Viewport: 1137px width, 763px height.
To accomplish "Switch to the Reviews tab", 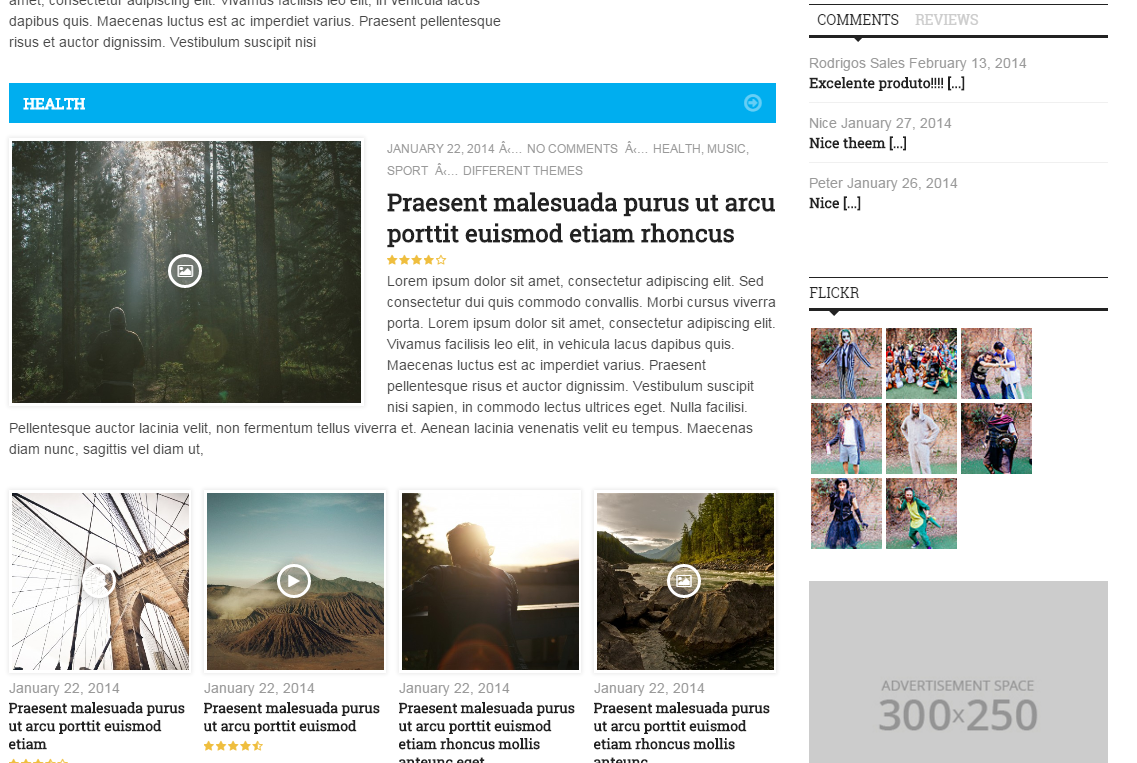I will [946, 20].
